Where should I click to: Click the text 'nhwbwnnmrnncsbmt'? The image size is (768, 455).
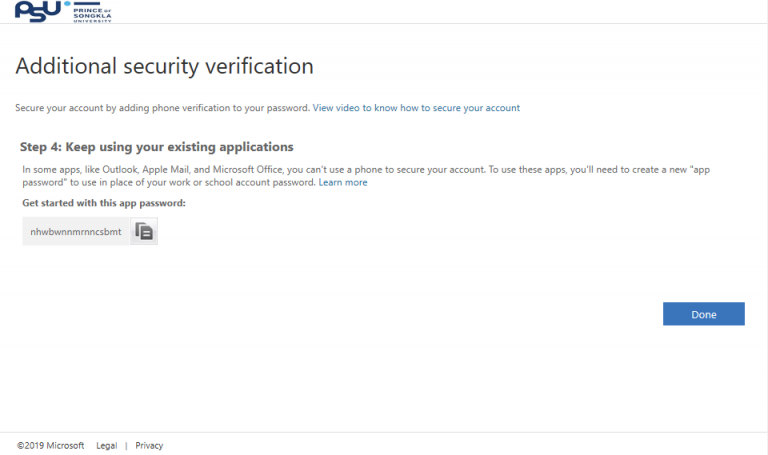pyautogui.click(x=76, y=231)
